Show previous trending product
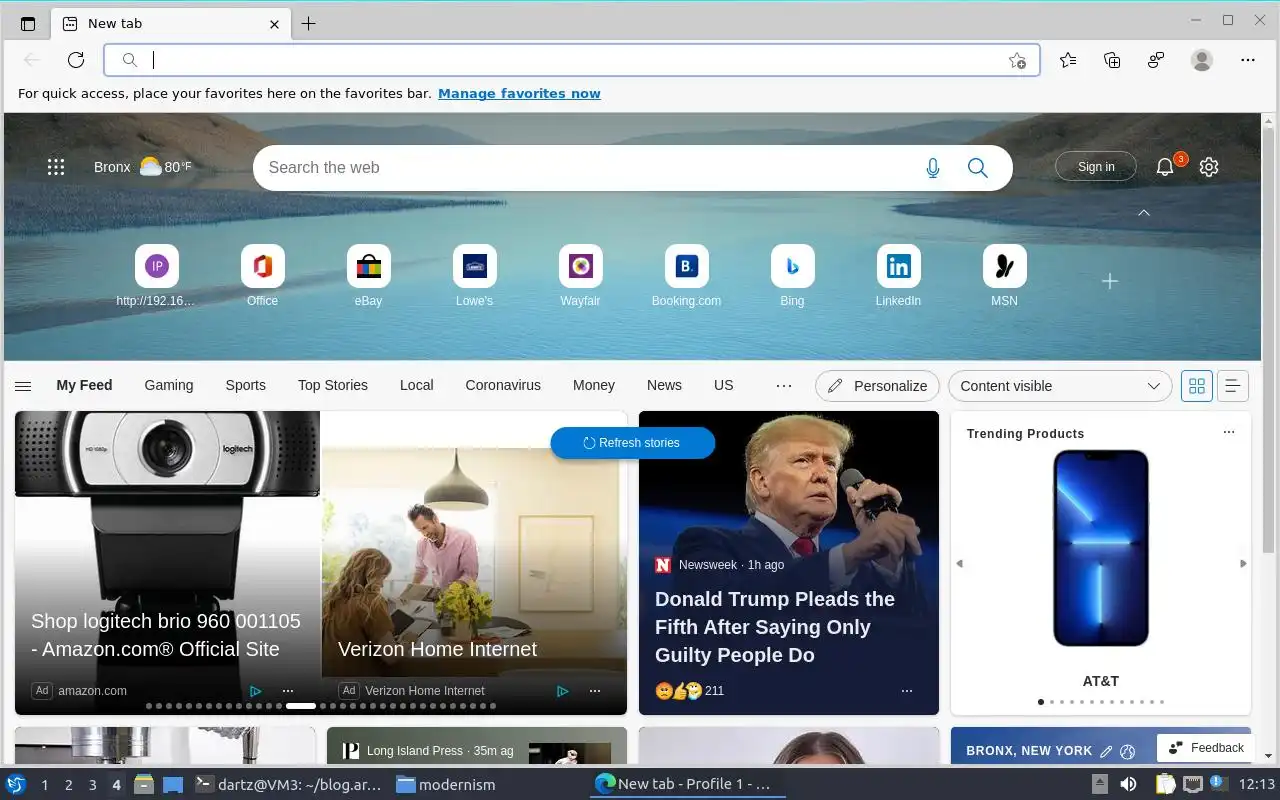 click(959, 564)
